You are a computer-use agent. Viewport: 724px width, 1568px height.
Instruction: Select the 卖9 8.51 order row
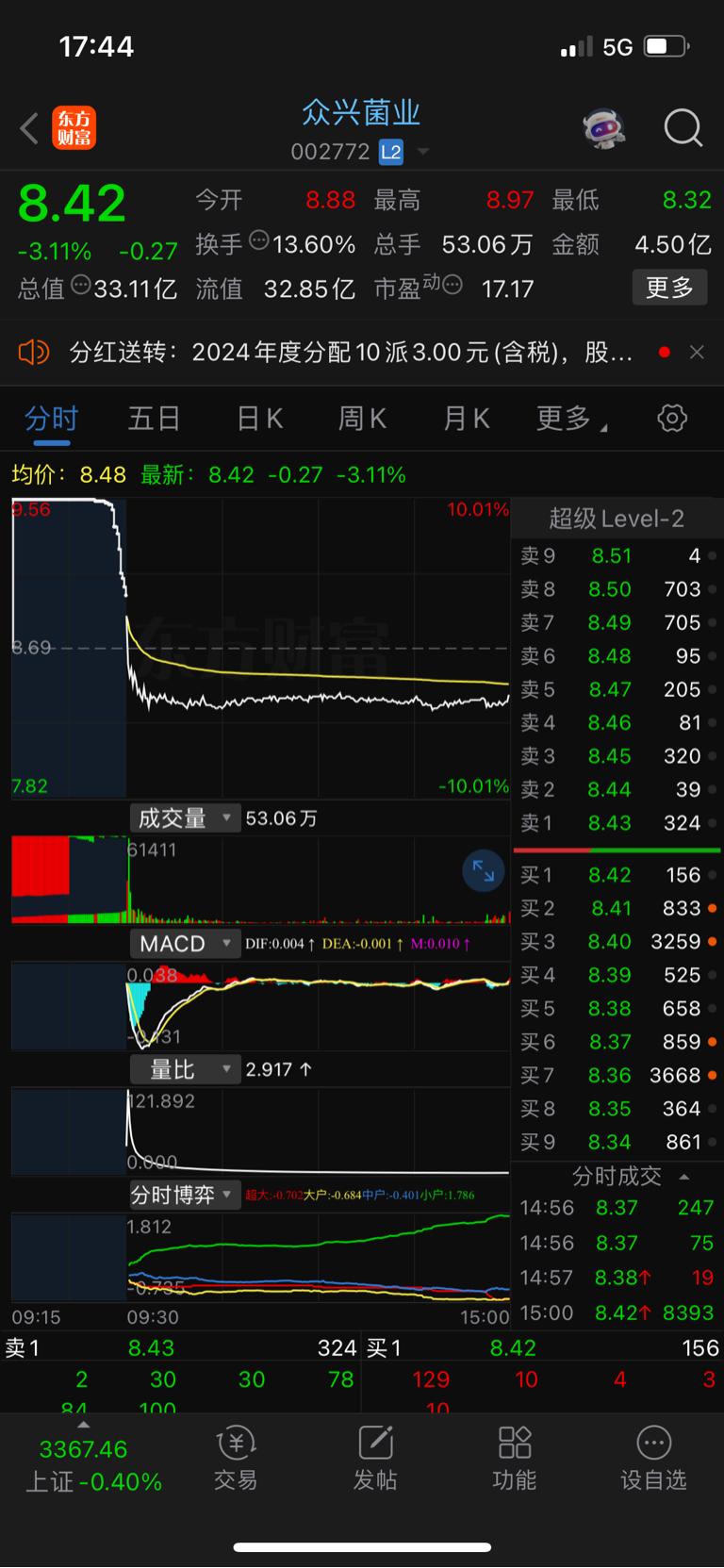pyautogui.click(x=617, y=555)
